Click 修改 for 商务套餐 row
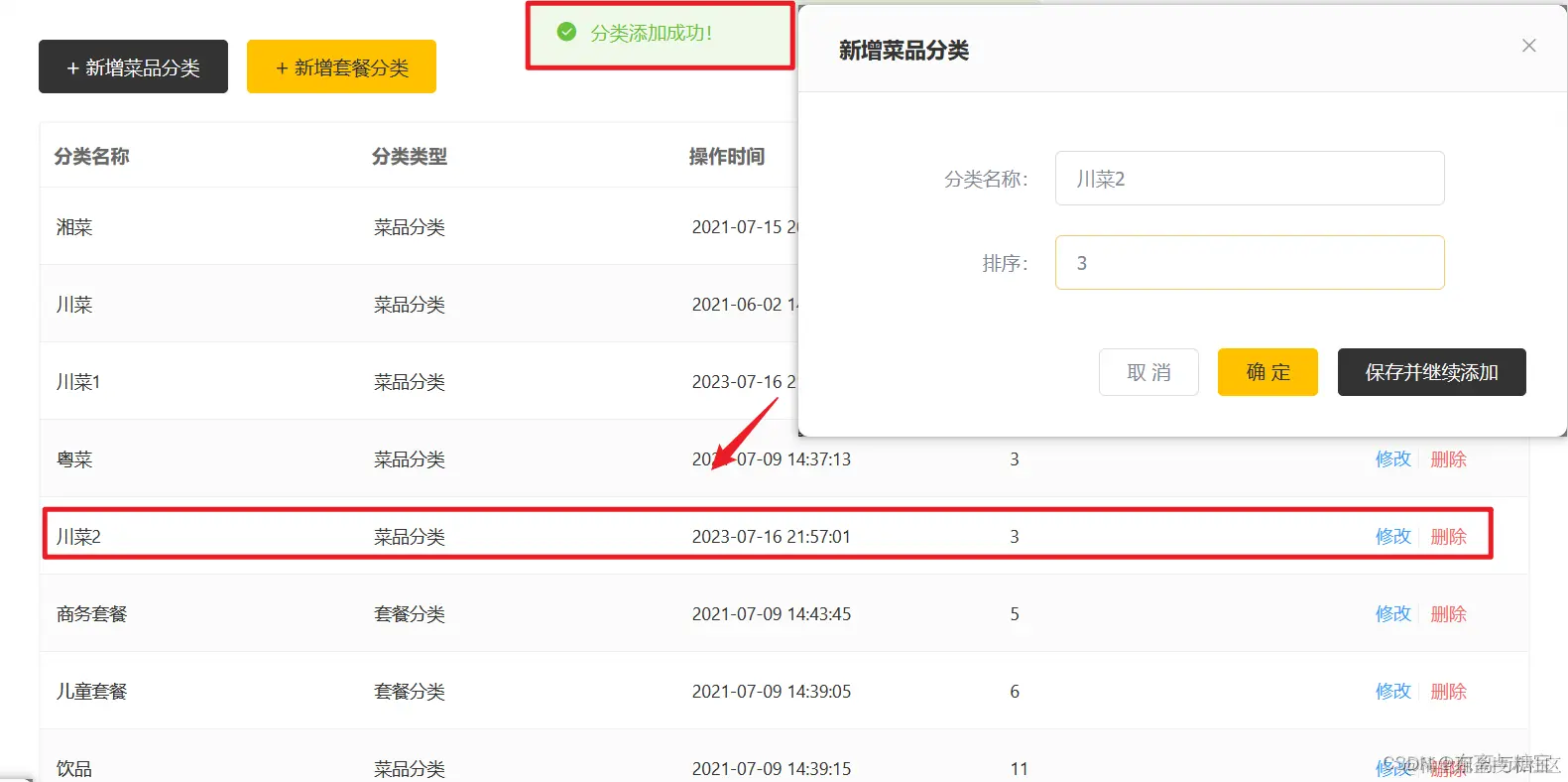This screenshot has height=782, width=1568. click(1392, 614)
